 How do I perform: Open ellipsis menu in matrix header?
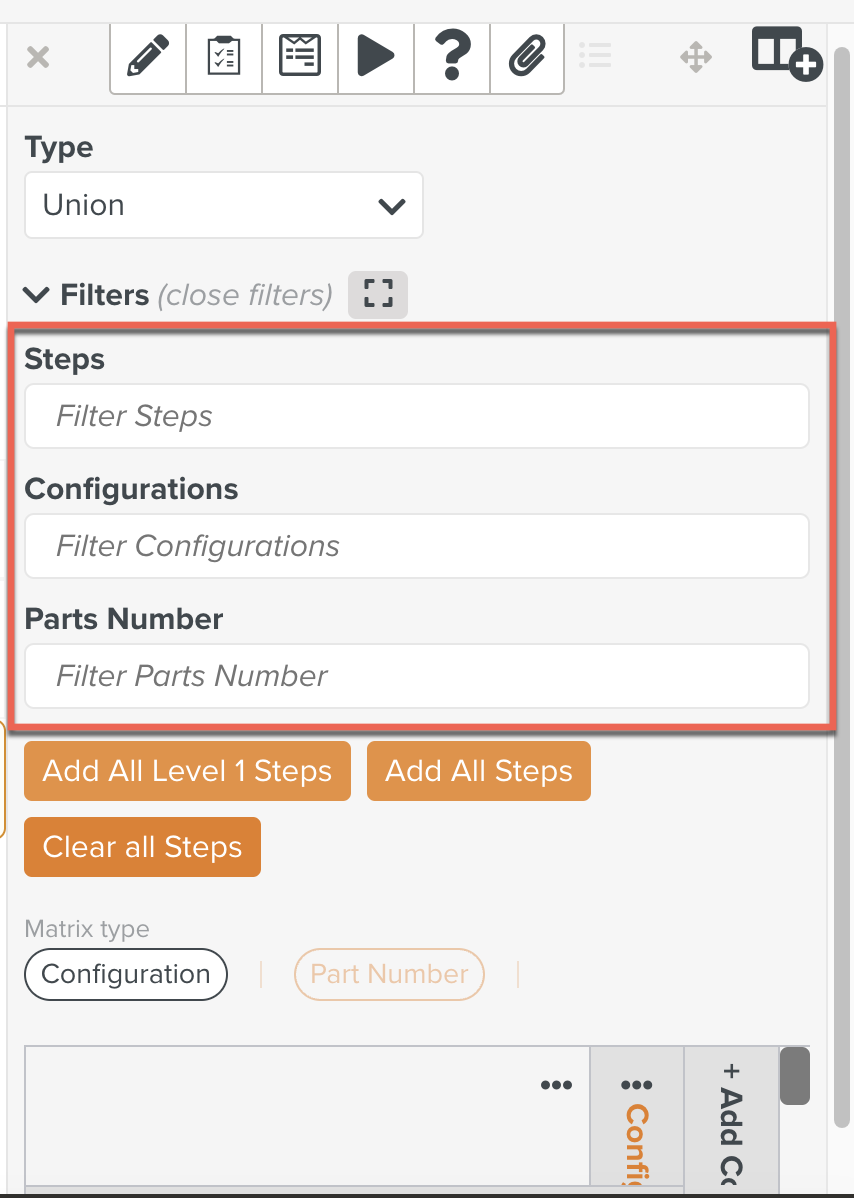click(x=556, y=1085)
